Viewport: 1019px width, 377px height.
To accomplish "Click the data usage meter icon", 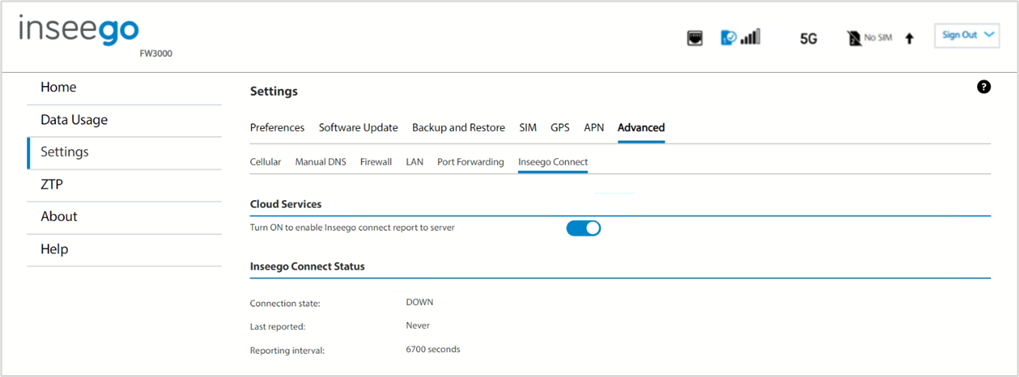I will pos(729,38).
